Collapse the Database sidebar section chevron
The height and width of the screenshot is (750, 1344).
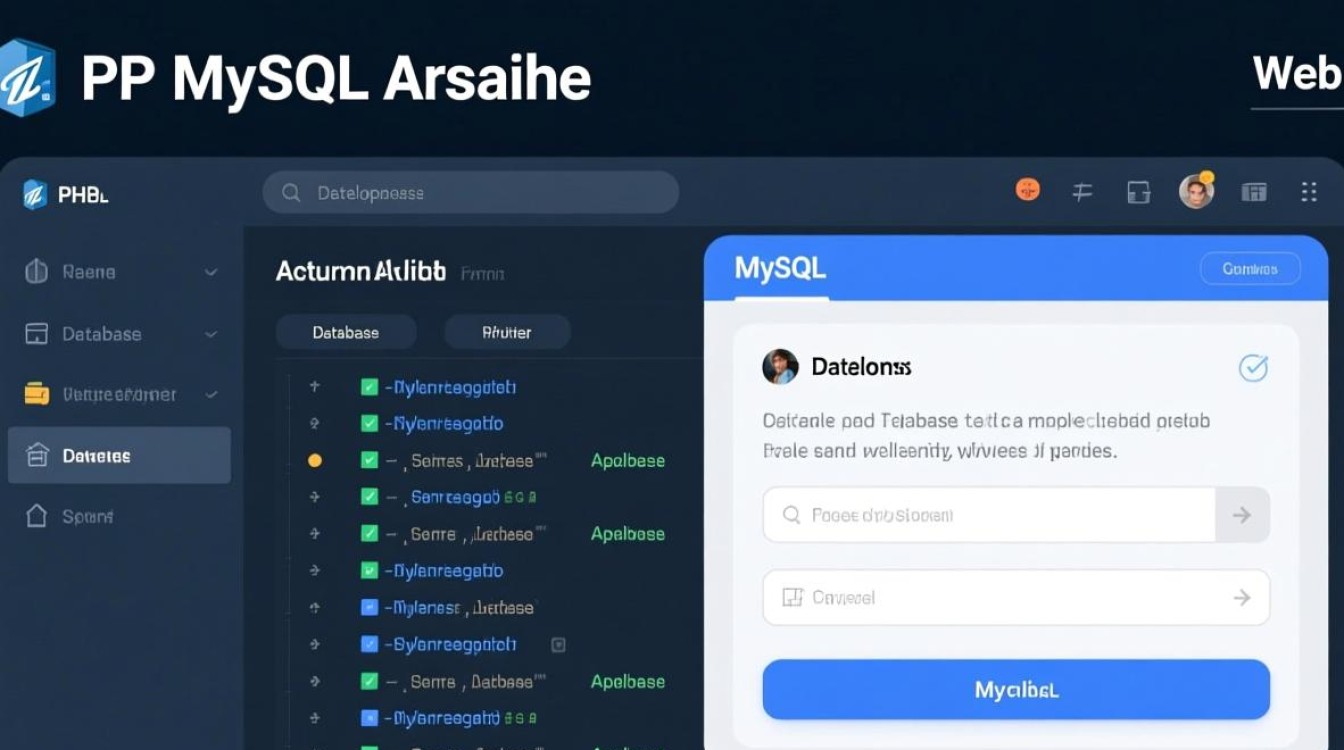pos(210,333)
